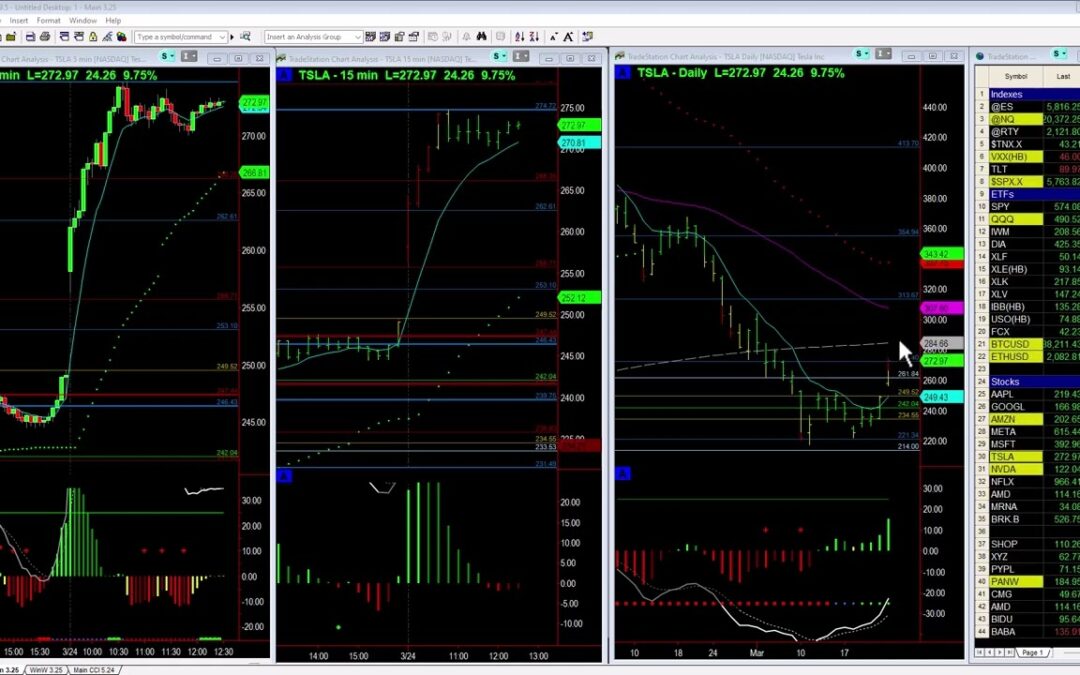The height and width of the screenshot is (675, 1080).
Task: Click the 'Type a symbol/command' input field
Action: pyautogui.click(x=175, y=37)
